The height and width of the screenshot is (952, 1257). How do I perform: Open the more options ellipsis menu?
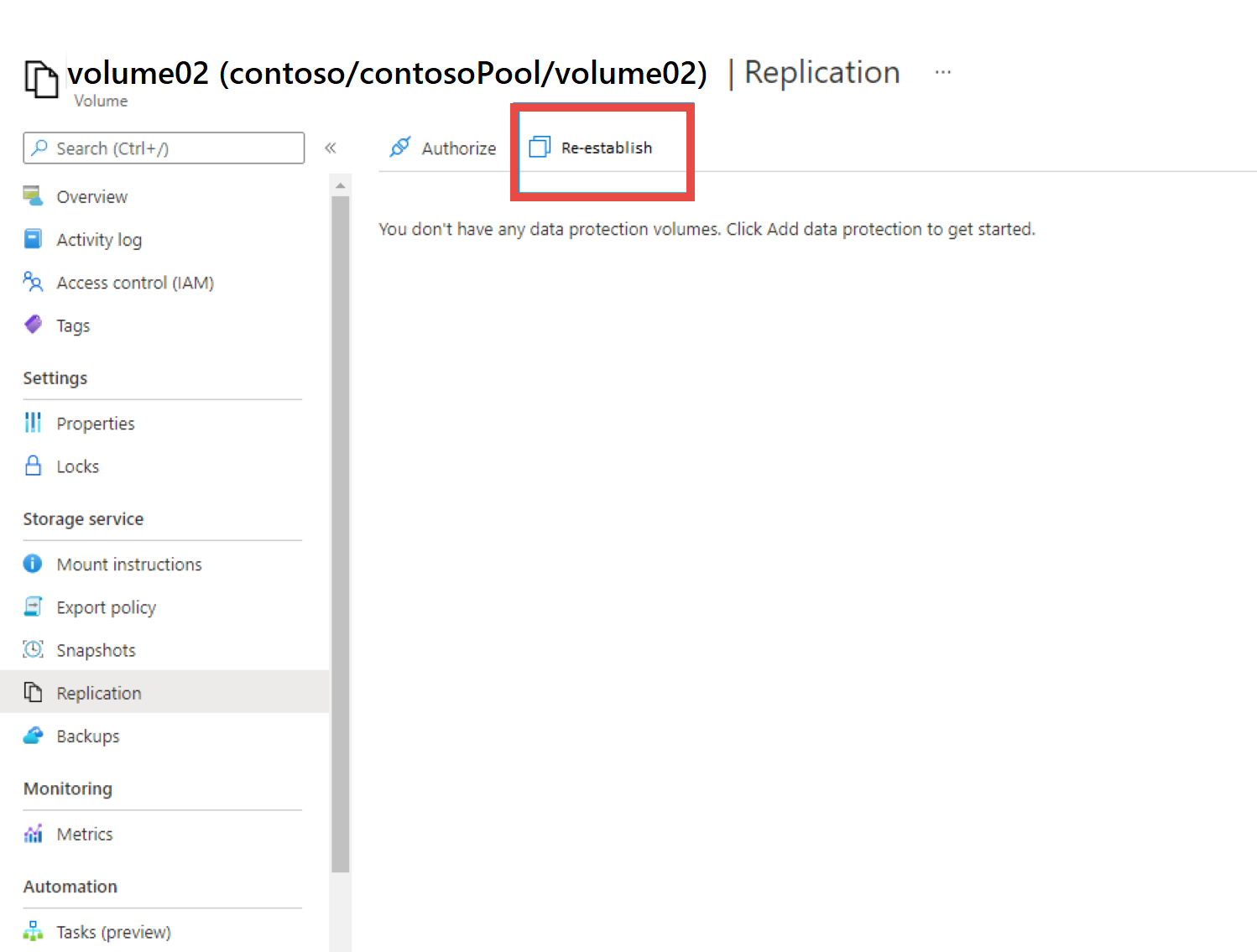tap(943, 72)
